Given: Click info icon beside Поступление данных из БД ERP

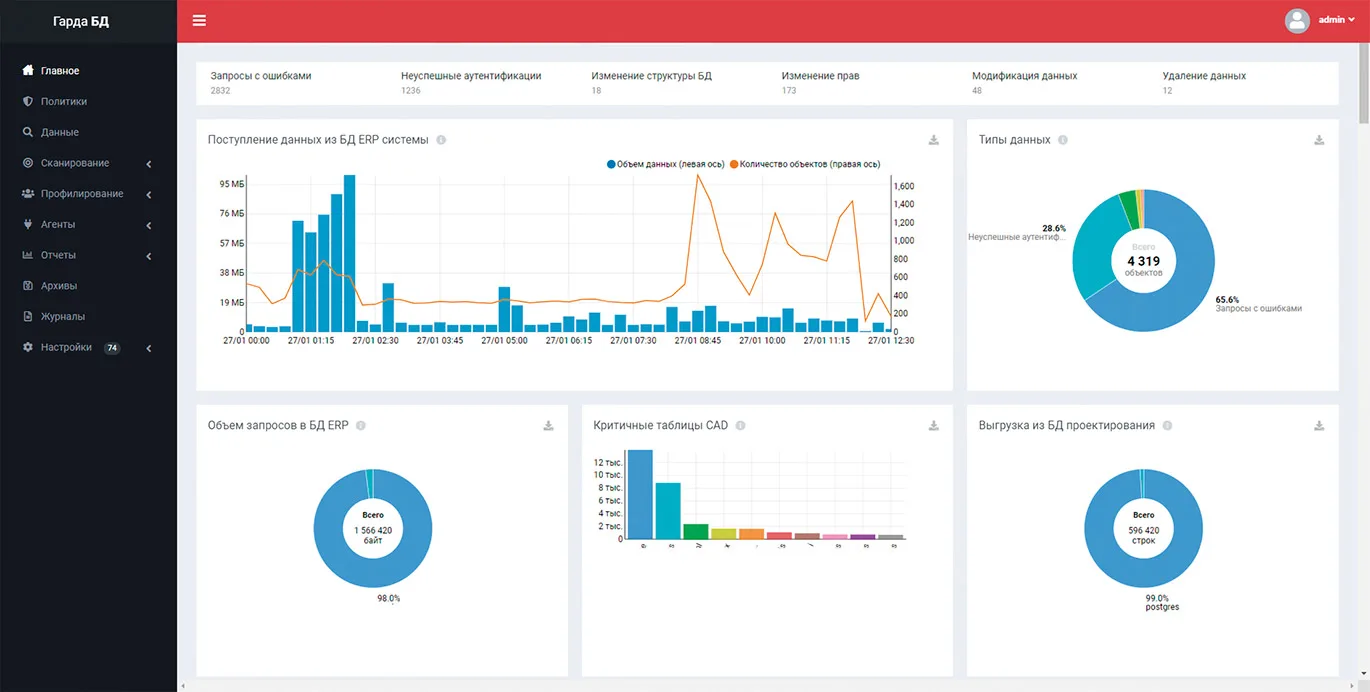Looking at the screenshot, I should [x=441, y=140].
